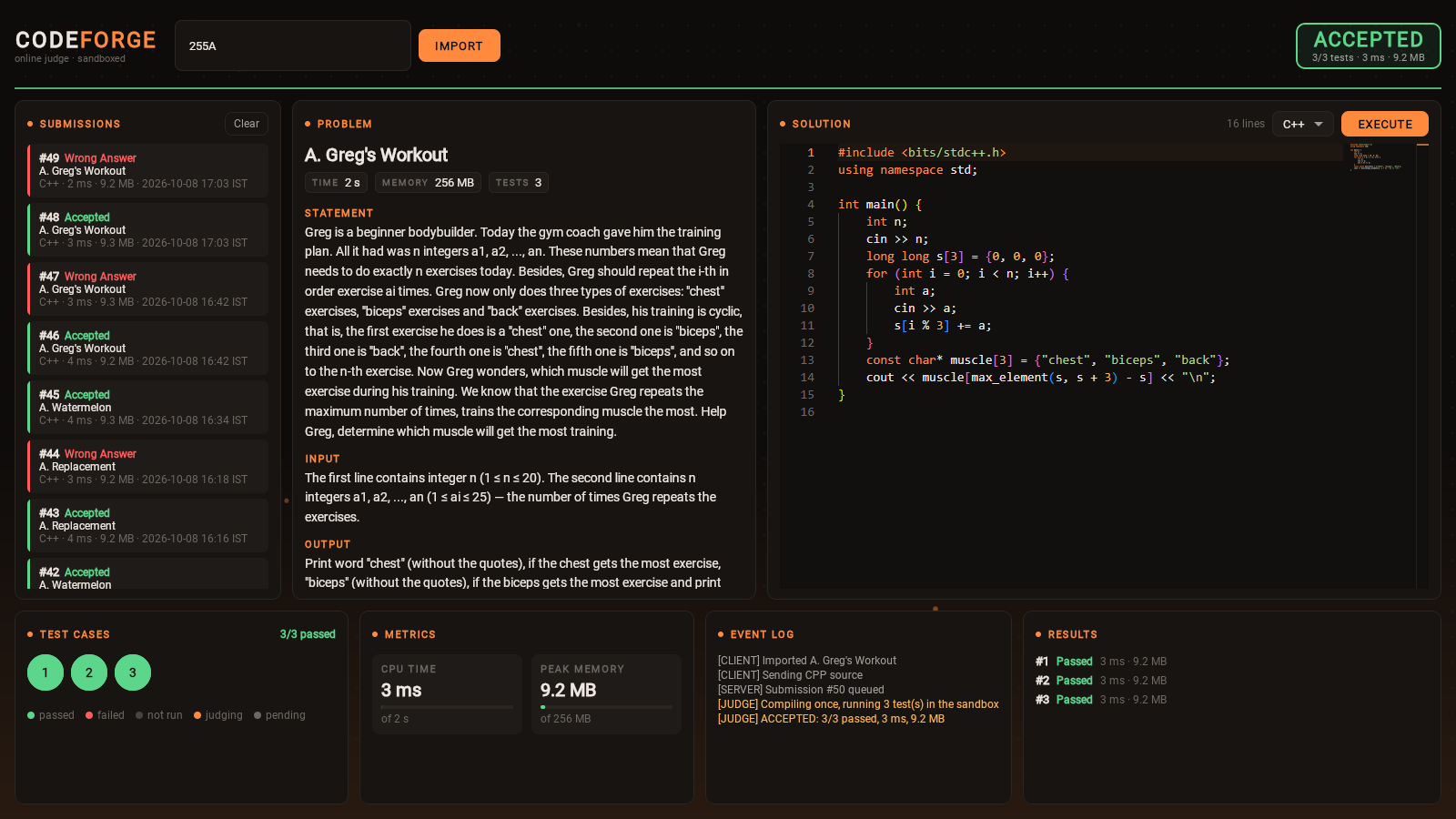Click the '[SERVER] Submission #50 queued' log entry

801,690
